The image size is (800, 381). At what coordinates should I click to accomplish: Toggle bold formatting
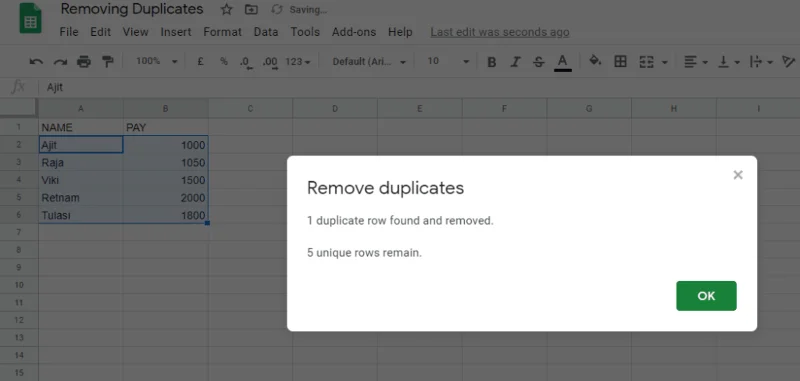pos(492,62)
